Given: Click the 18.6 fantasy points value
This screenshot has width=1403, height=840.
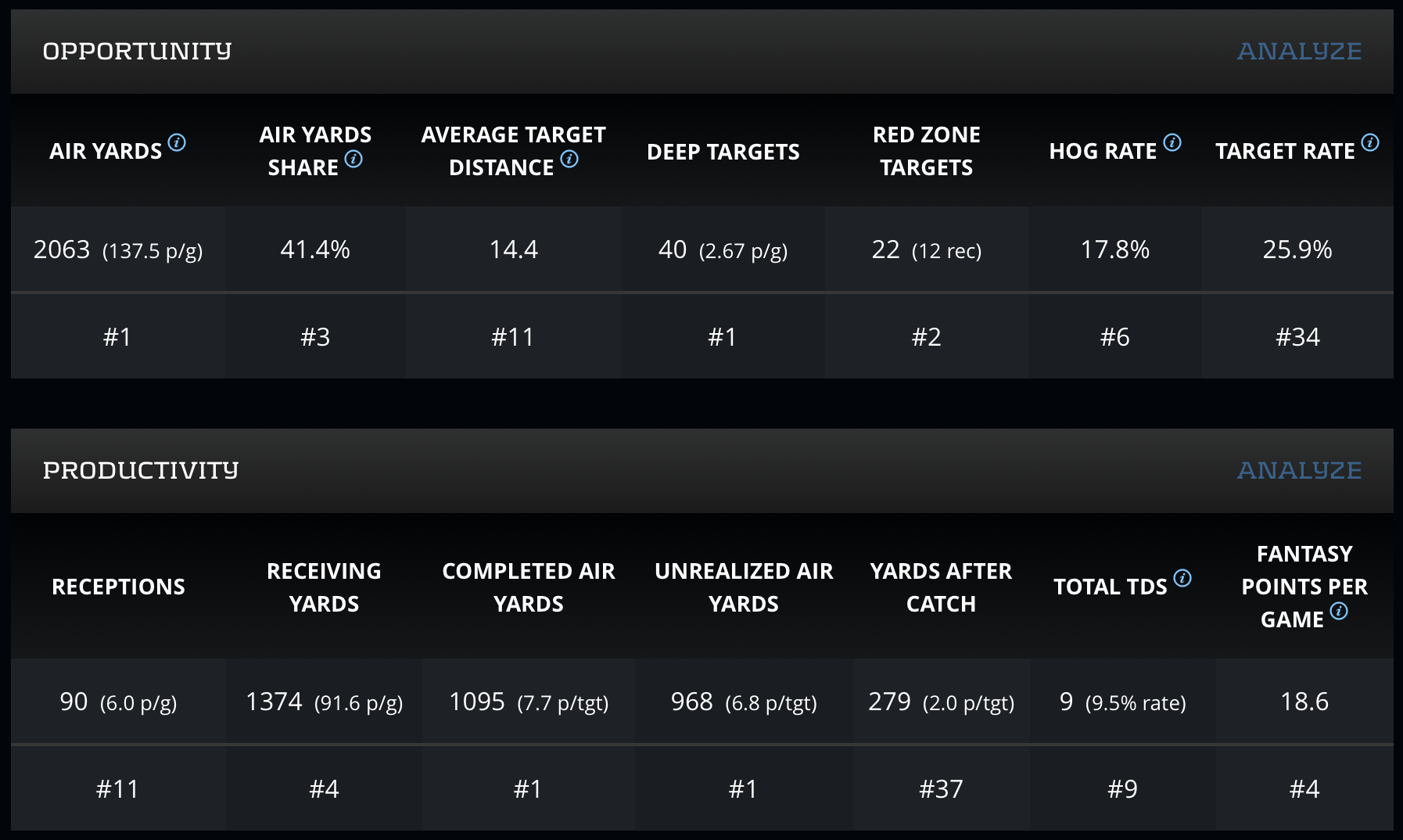Looking at the screenshot, I should [x=1304, y=702].
